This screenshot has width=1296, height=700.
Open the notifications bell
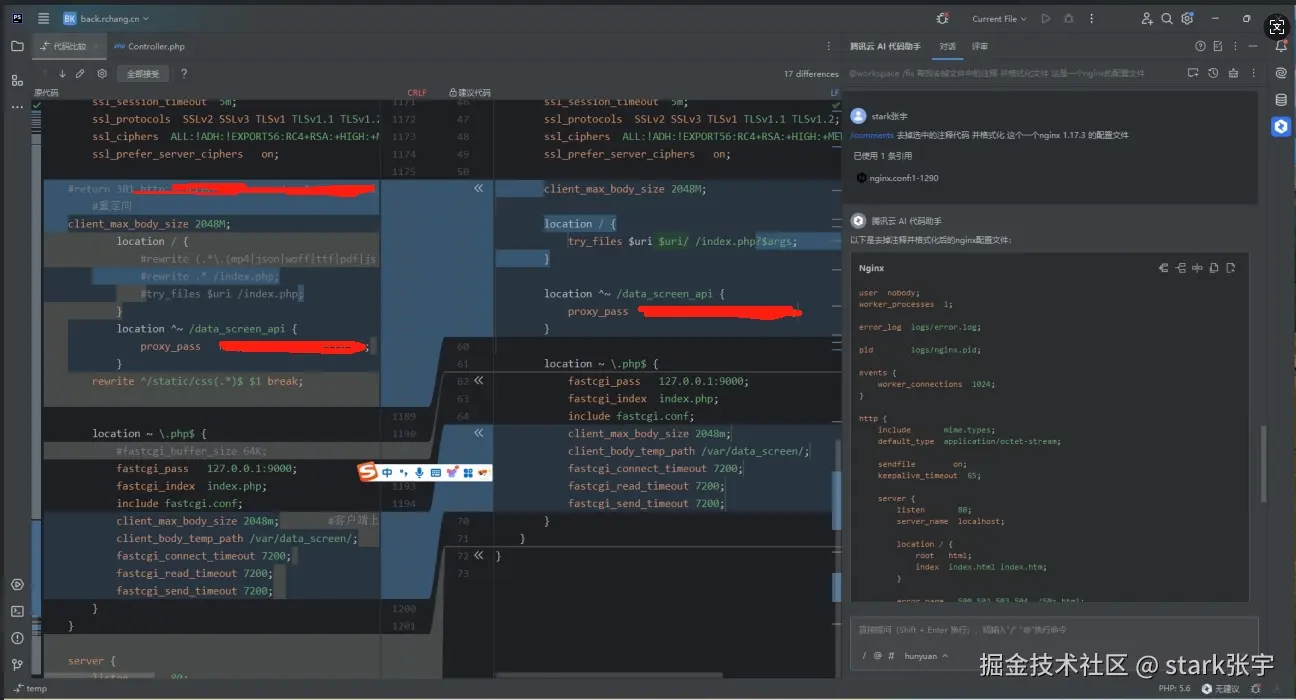1281,46
